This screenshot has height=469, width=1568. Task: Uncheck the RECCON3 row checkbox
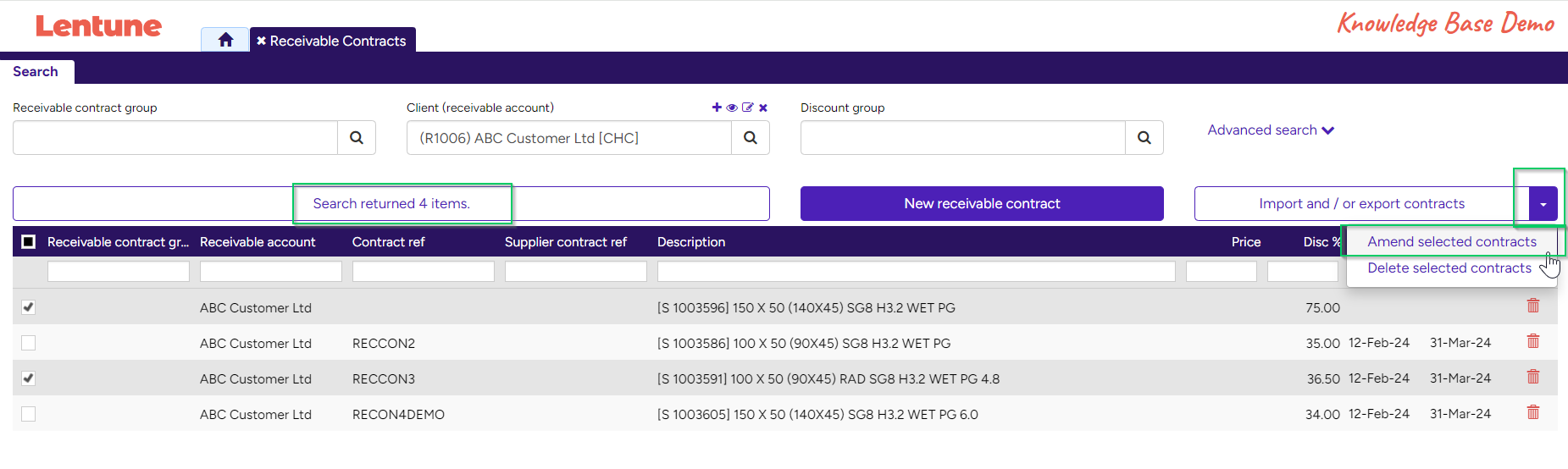coord(28,378)
